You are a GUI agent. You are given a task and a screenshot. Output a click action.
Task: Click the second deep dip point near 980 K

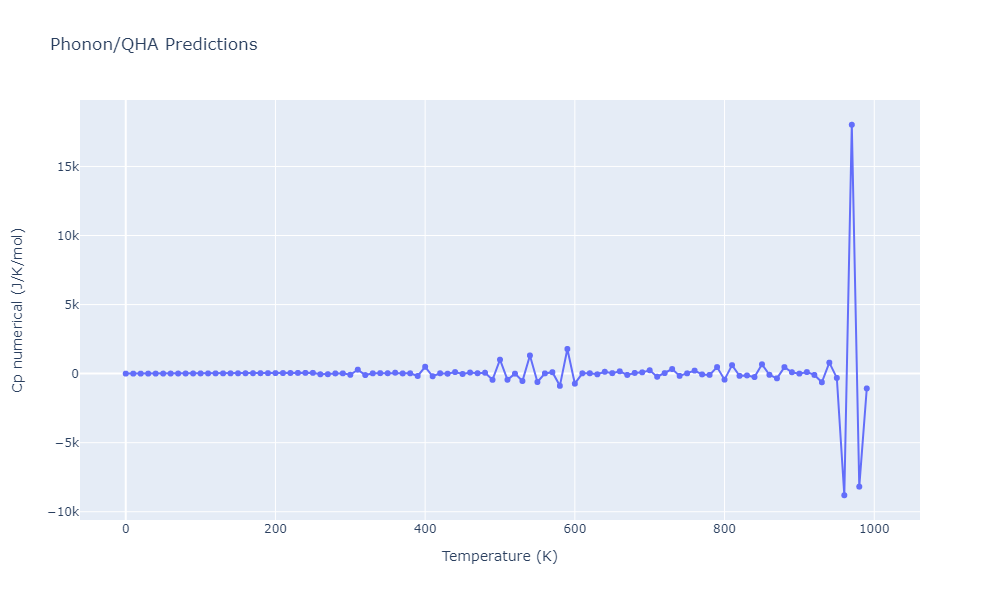coord(859,486)
